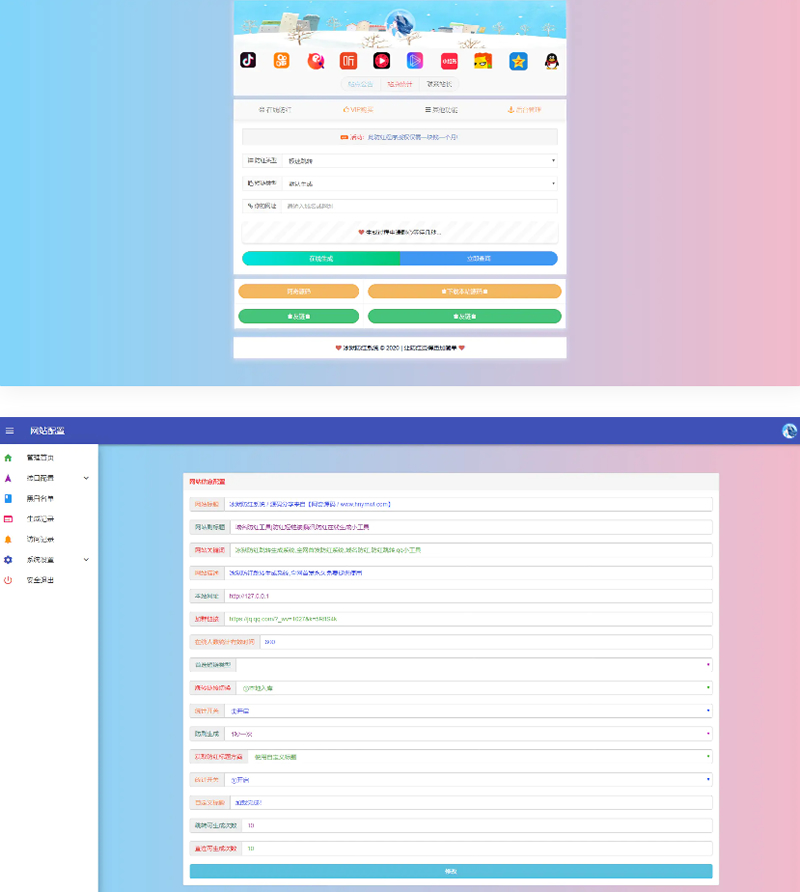Click the round avatar in the admin header

789,431
